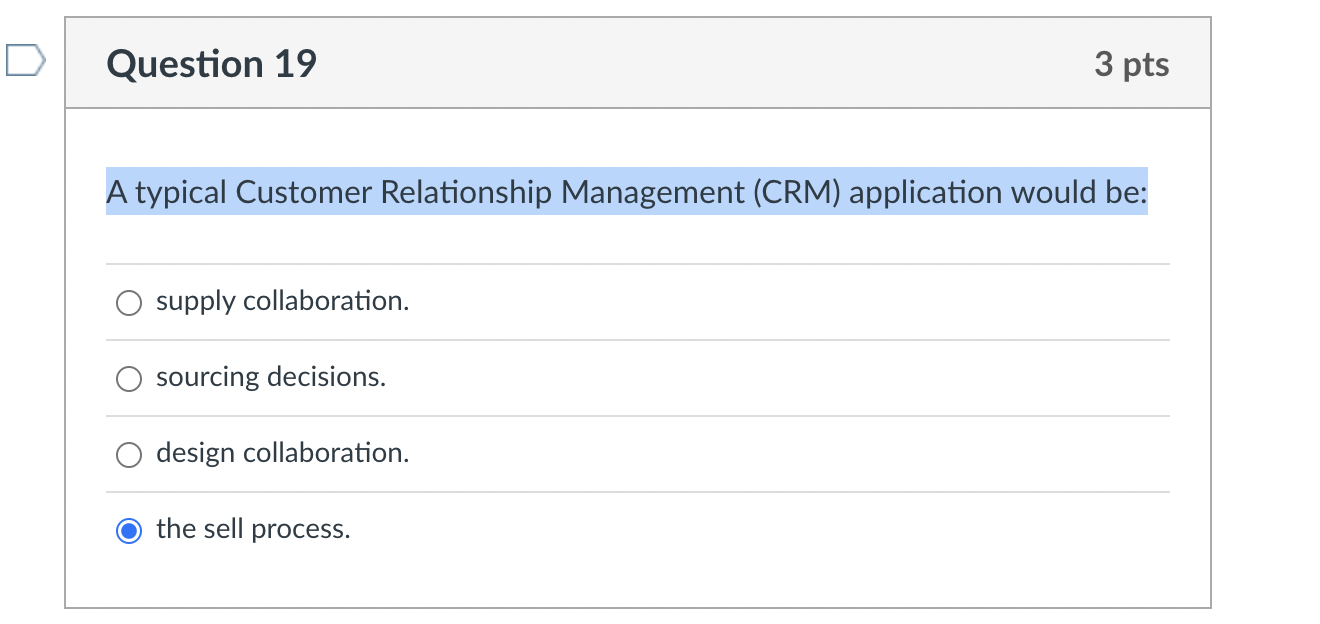
Task: Click the sell process answer text
Action: coord(253,529)
